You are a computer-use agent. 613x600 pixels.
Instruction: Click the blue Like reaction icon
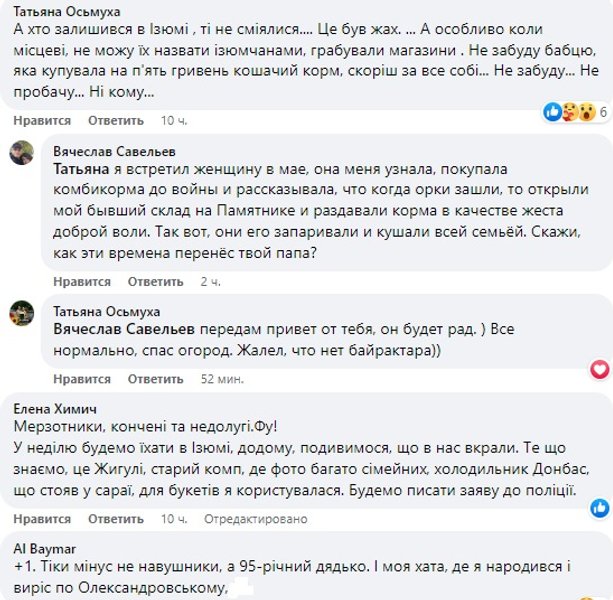point(553,112)
